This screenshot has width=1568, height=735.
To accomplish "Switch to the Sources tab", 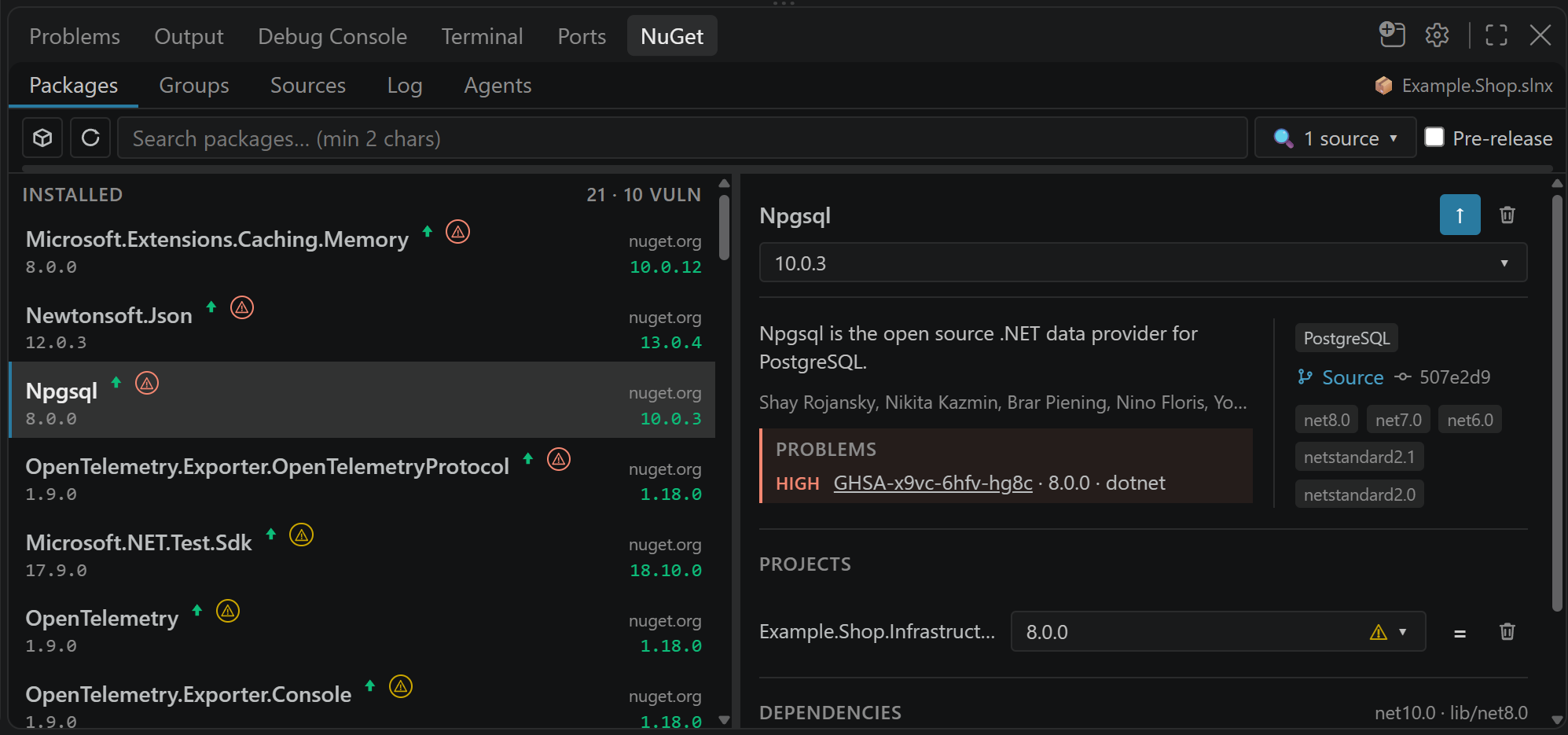I will [308, 85].
